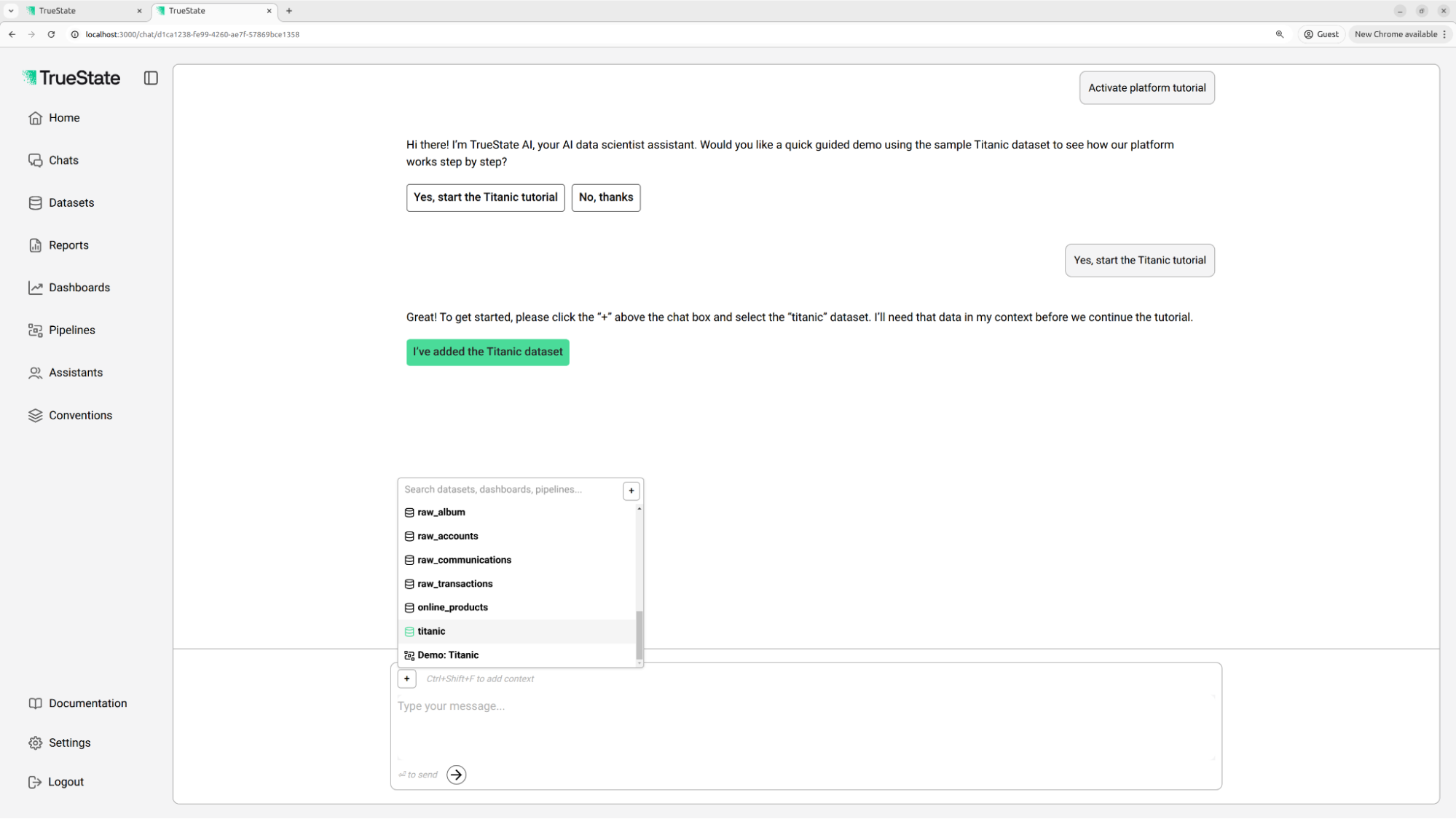Select the raw_transactions dataset

coord(454,584)
